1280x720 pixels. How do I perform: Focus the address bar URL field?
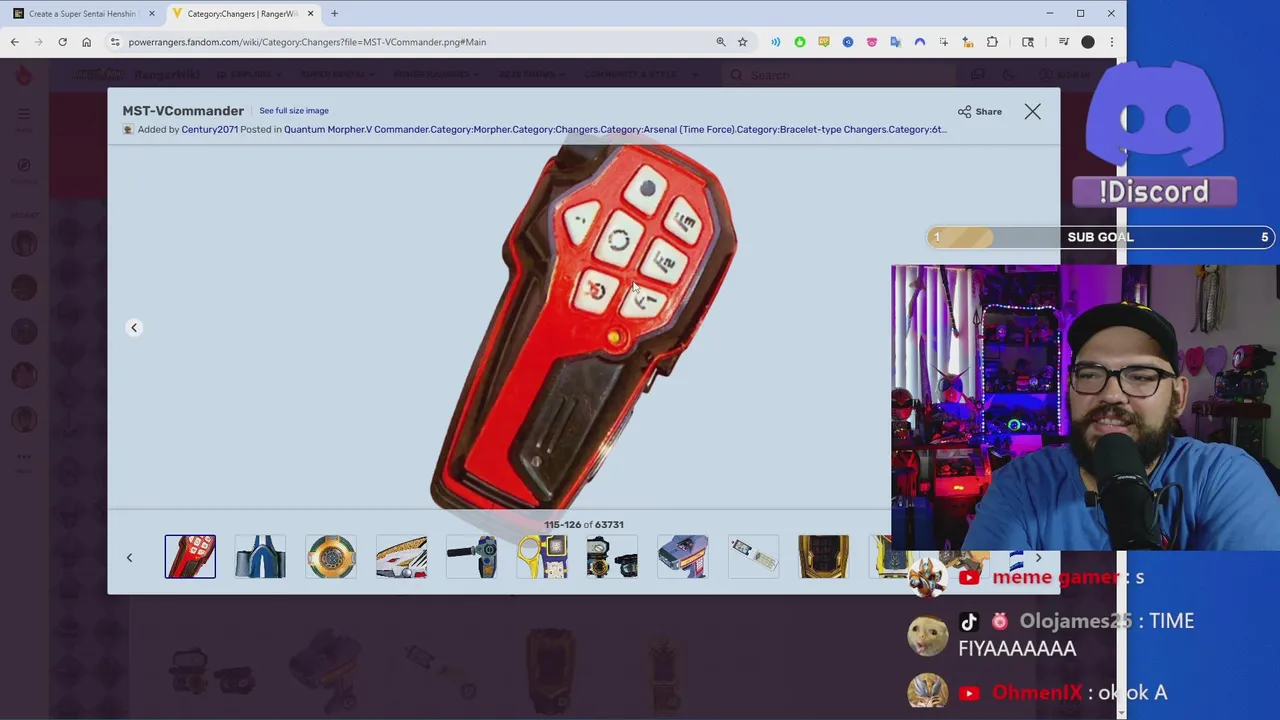click(x=415, y=42)
